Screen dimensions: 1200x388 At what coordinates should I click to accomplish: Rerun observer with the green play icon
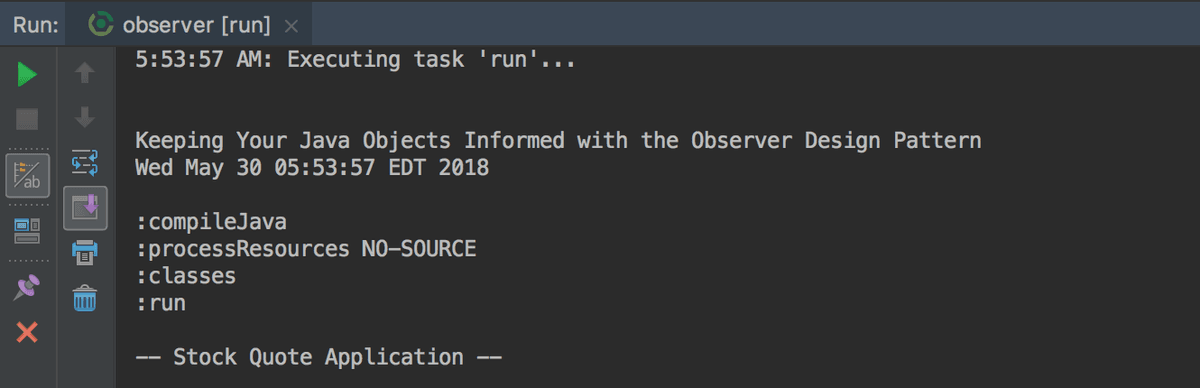click(x=27, y=75)
